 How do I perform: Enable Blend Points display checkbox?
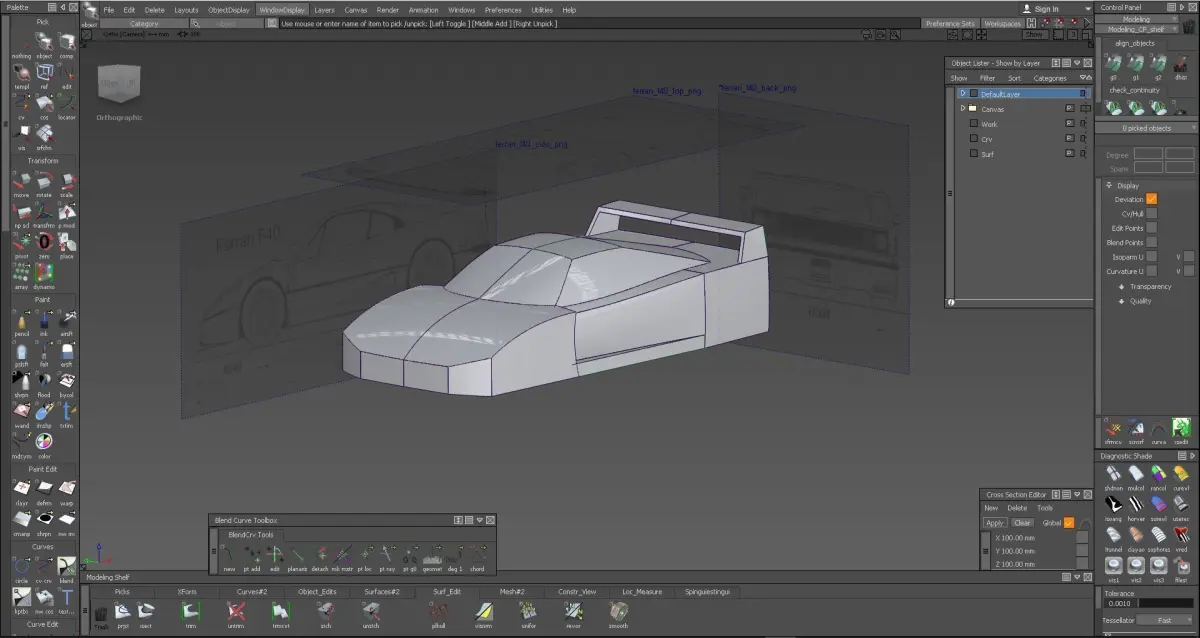[x=1151, y=242]
